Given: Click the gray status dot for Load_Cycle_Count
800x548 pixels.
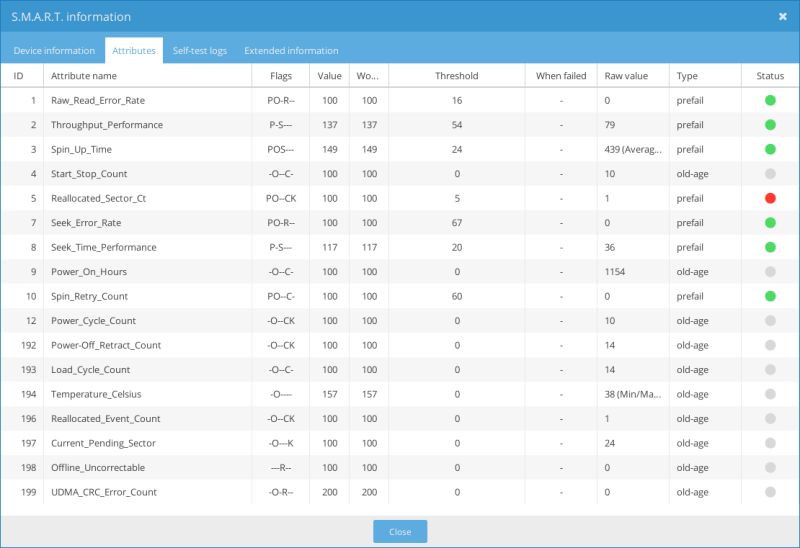Looking at the screenshot, I should 770,369.
